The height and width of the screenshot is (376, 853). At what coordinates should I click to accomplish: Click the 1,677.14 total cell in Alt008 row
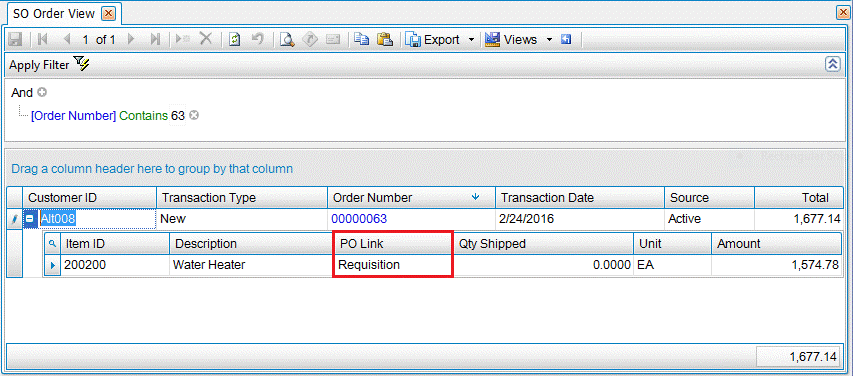(x=799, y=219)
